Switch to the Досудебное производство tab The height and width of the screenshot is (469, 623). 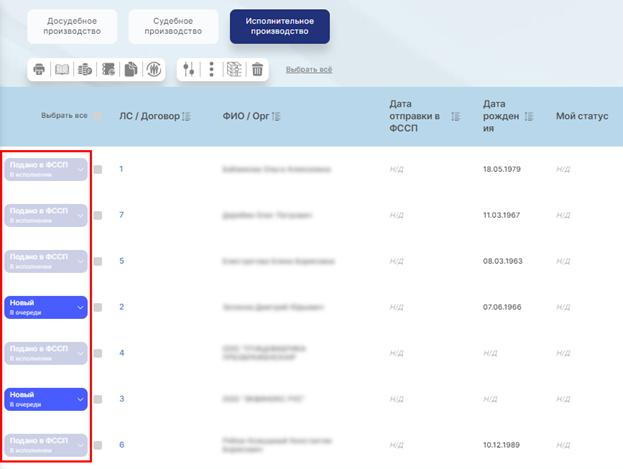tap(72, 26)
